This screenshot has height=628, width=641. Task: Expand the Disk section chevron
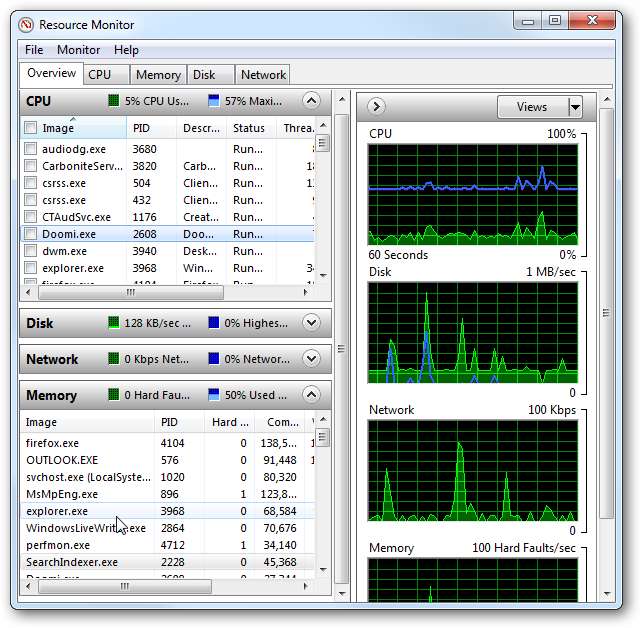pyautogui.click(x=311, y=323)
